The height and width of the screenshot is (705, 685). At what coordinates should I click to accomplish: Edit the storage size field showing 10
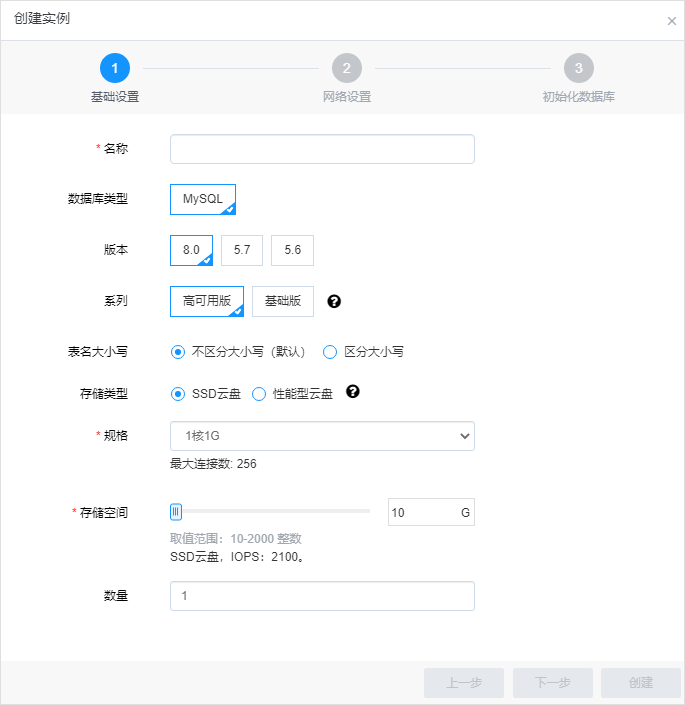[x=431, y=512]
